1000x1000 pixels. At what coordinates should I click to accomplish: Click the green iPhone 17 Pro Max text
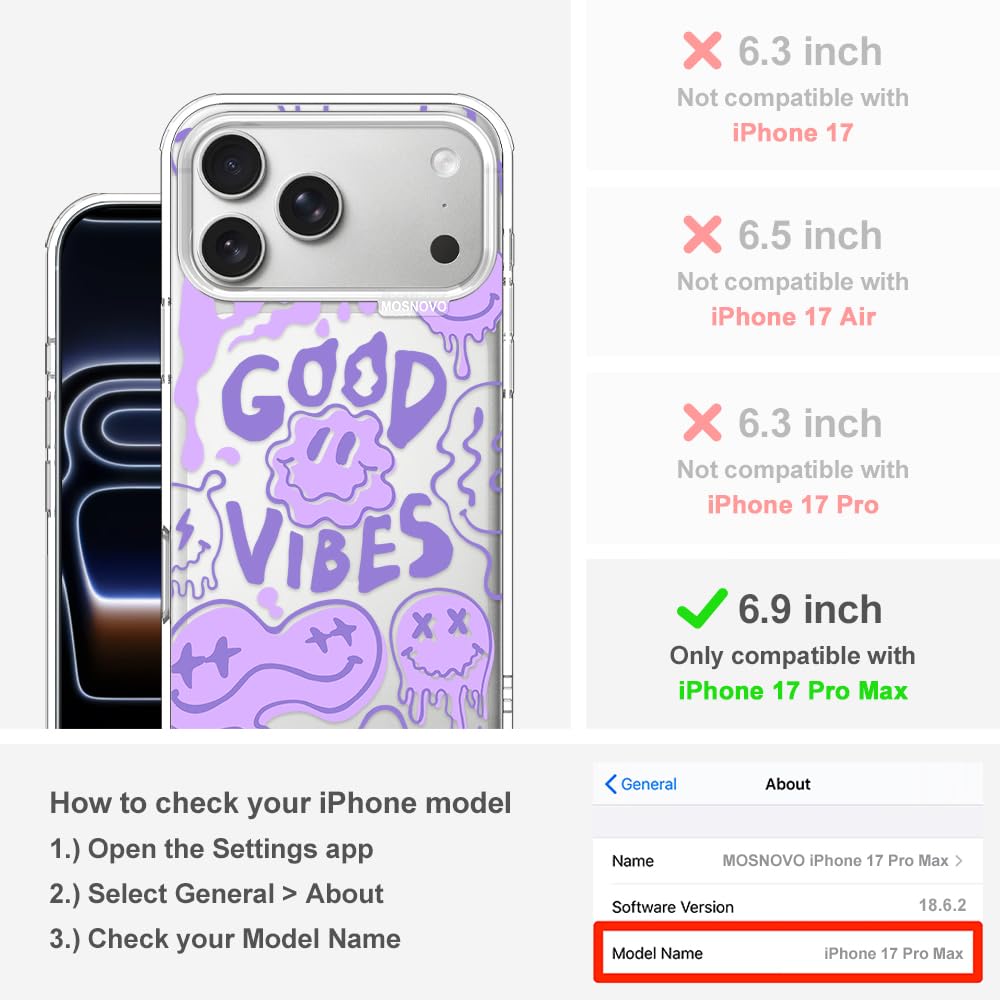[x=793, y=691]
